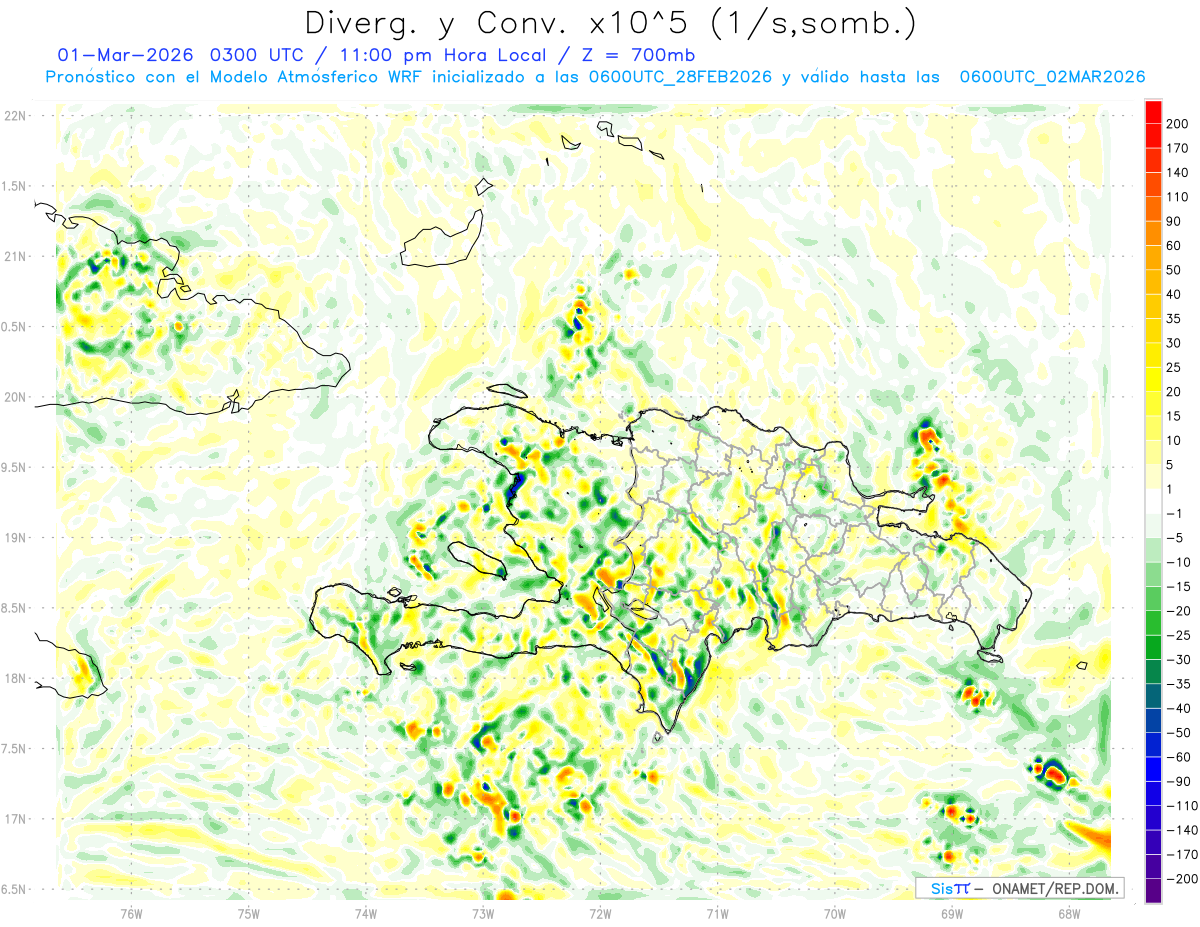Screen dimensions: 1200x927
Task: Click the '-25' colorbar value
Action: click(1177, 635)
